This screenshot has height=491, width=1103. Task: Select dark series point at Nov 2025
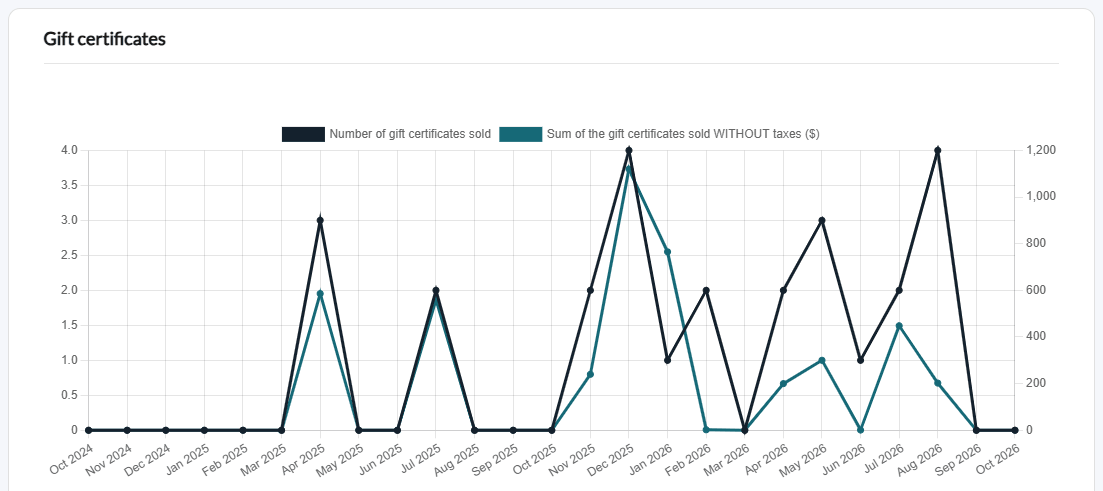click(590, 290)
